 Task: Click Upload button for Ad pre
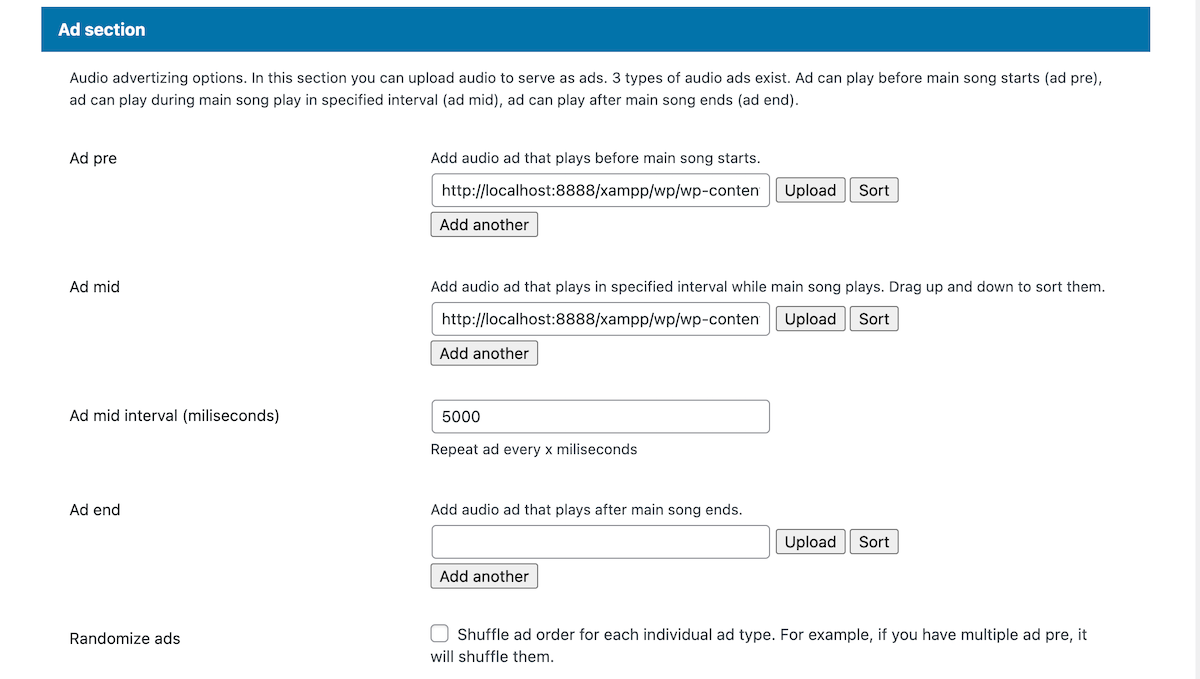coord(810,190)
